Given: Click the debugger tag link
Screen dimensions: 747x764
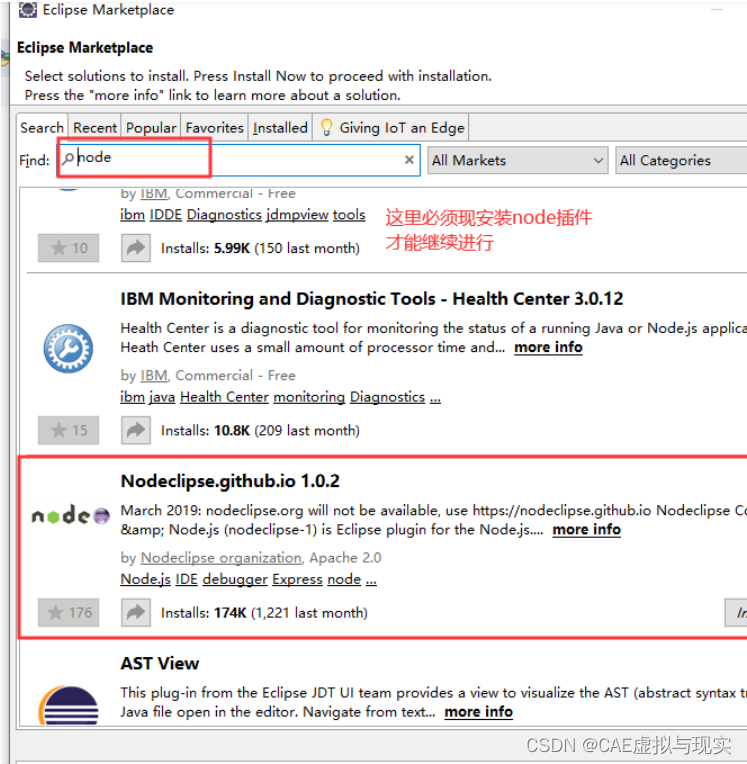Looking at the screenshot, I should [235, 579].
